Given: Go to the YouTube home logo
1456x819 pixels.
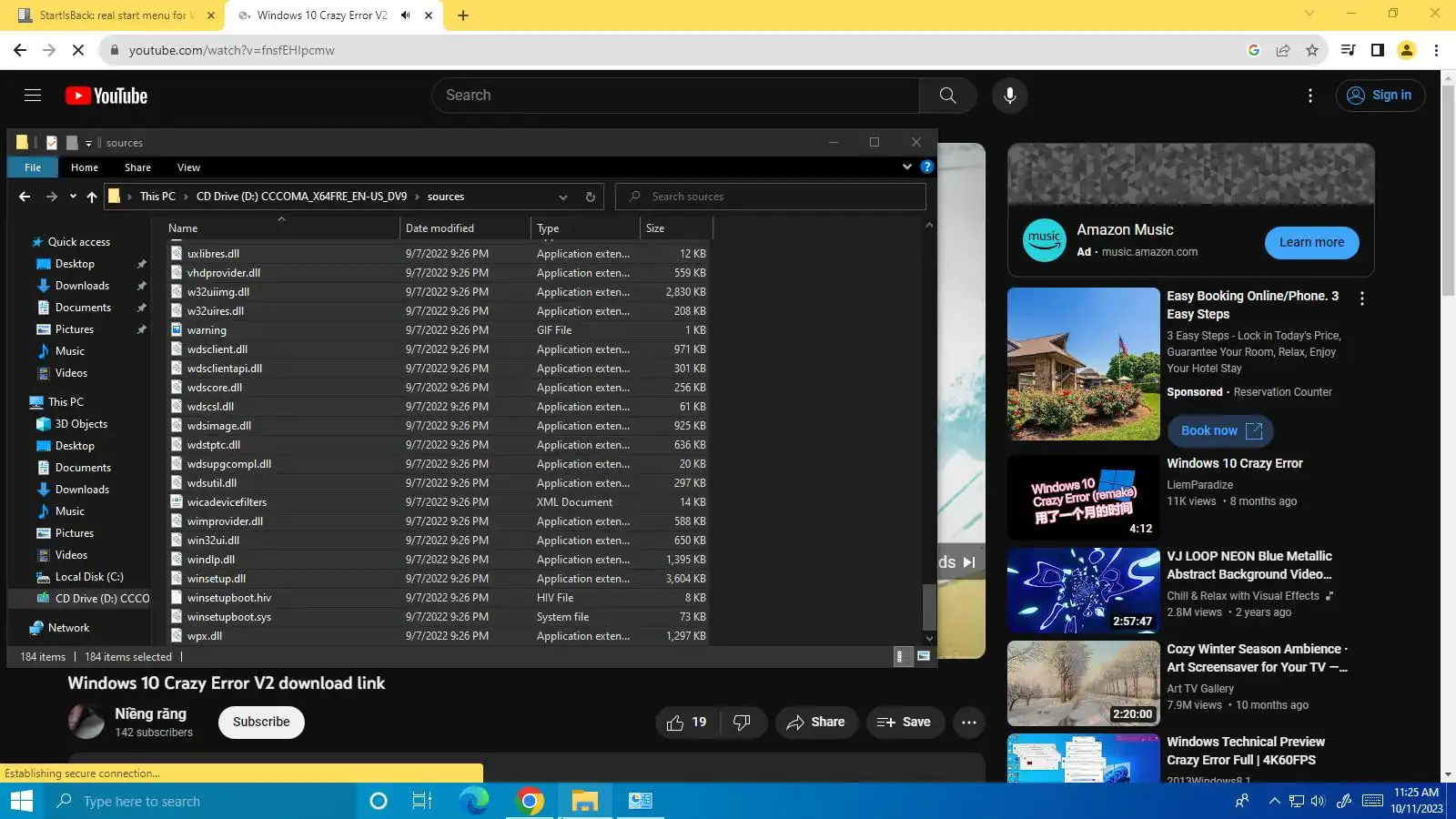Looking at the screenshot, I should [106, 96].
